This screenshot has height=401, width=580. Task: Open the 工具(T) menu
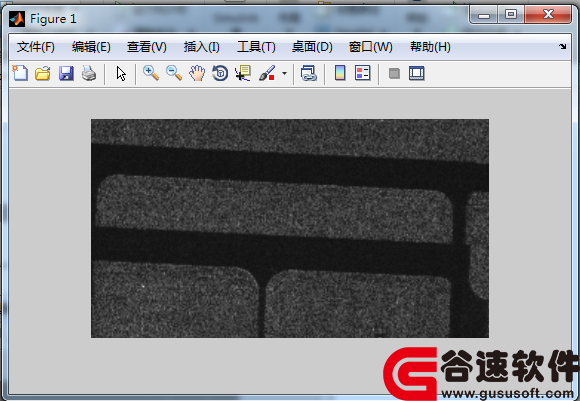(256, 47)
